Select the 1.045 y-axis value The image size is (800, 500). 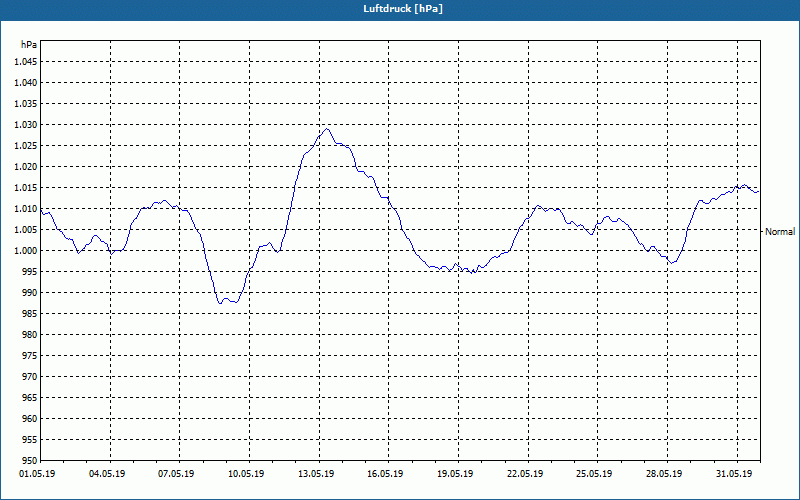26,62
